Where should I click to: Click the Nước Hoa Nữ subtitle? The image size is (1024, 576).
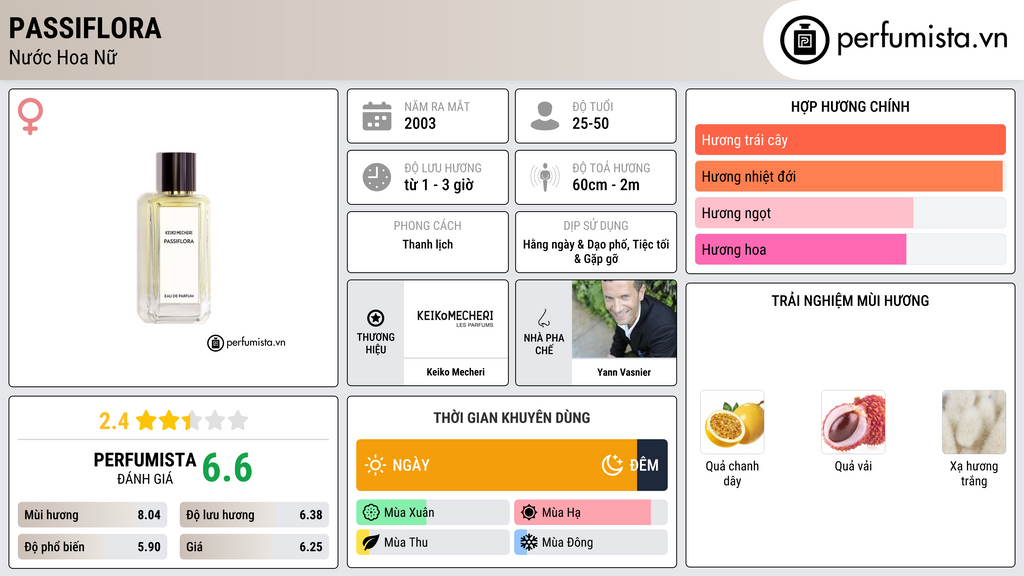coord(63,57)
